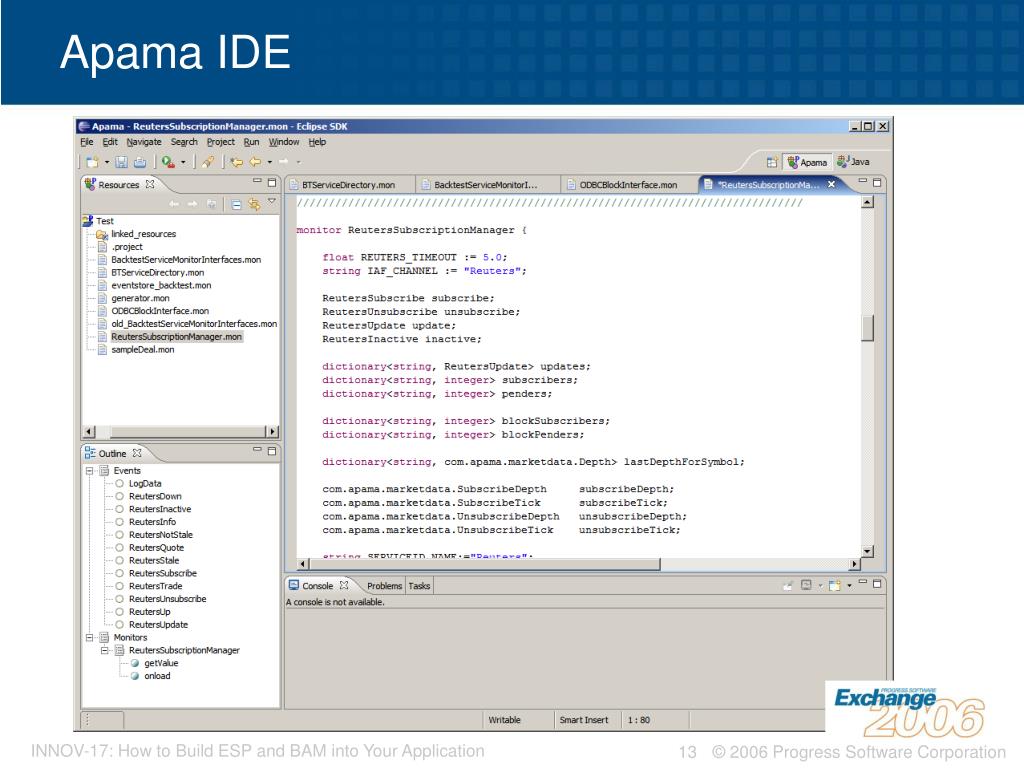Viewport: 1024px width, 768px height.
Task: Minimize the Resources view panel
Action: [257, 181]
